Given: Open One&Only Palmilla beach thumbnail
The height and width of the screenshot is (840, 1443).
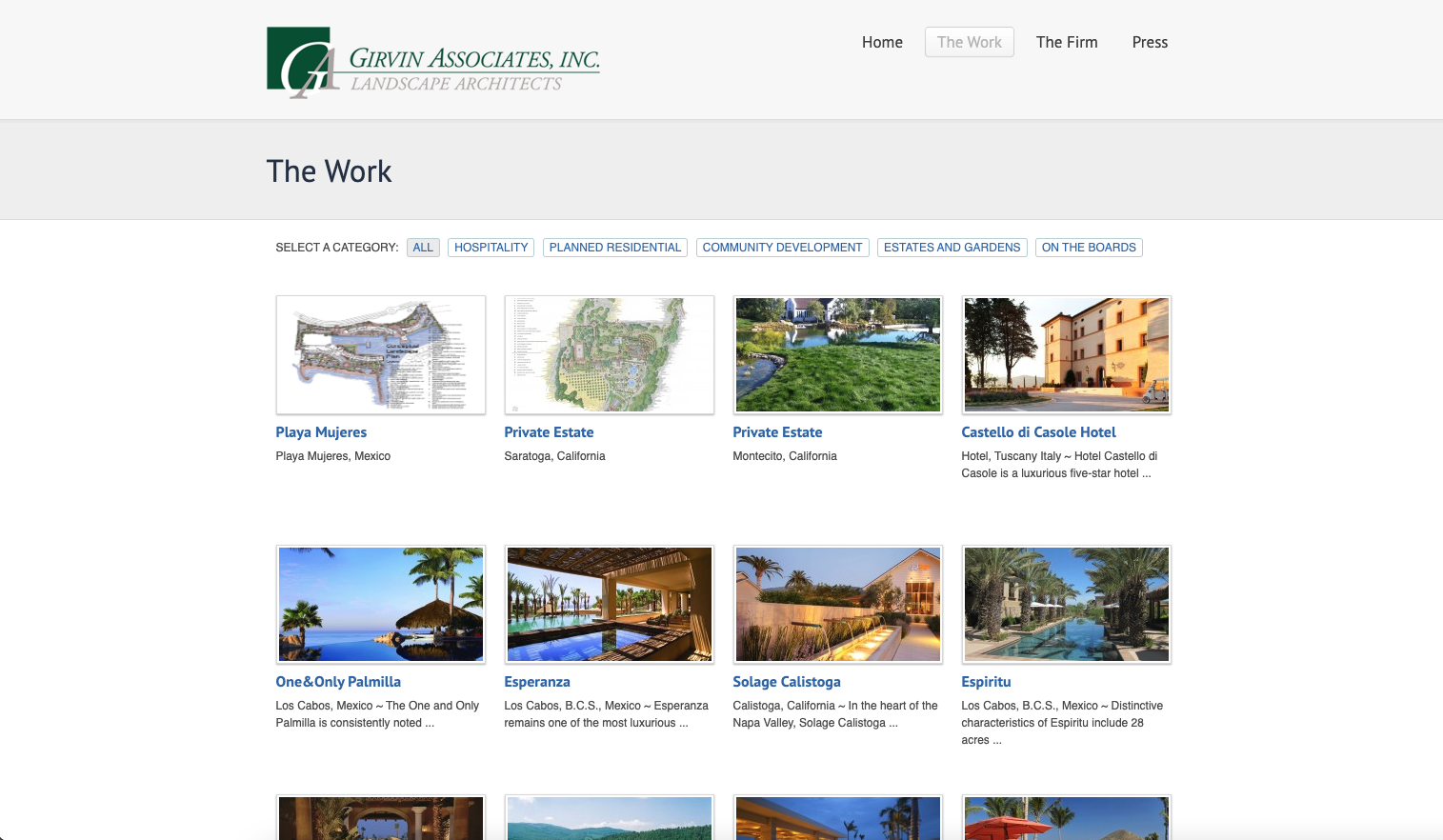Looking at the screenshot, I should 381,605.
